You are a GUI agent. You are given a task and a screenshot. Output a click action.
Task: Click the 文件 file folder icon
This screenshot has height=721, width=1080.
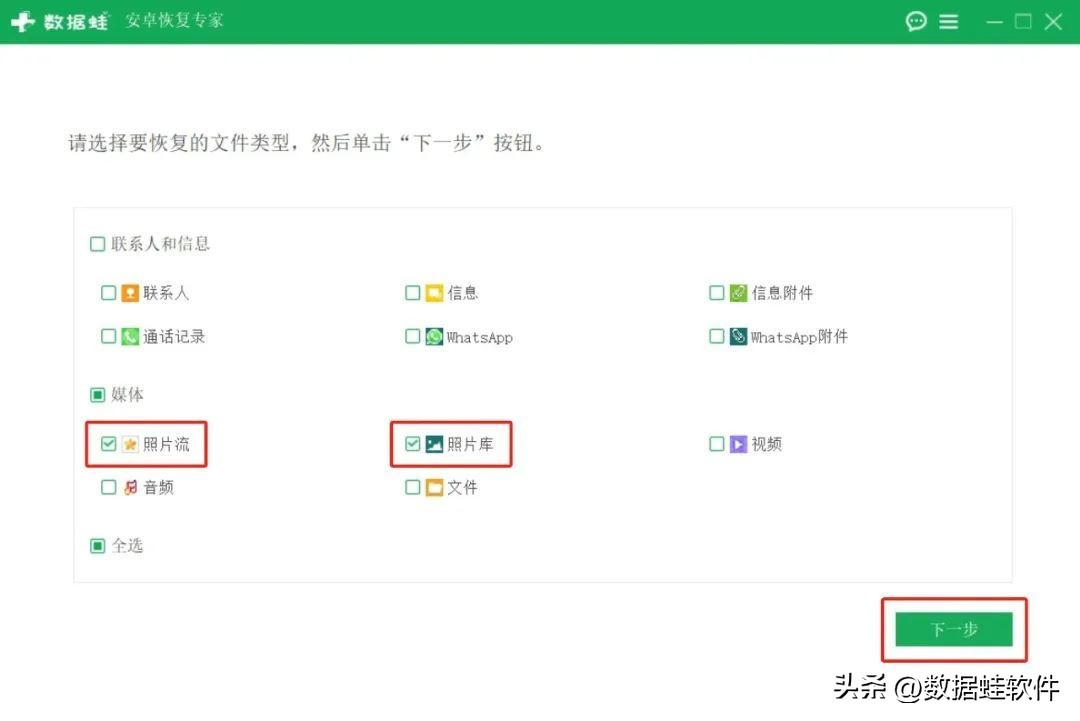[435, 487]
